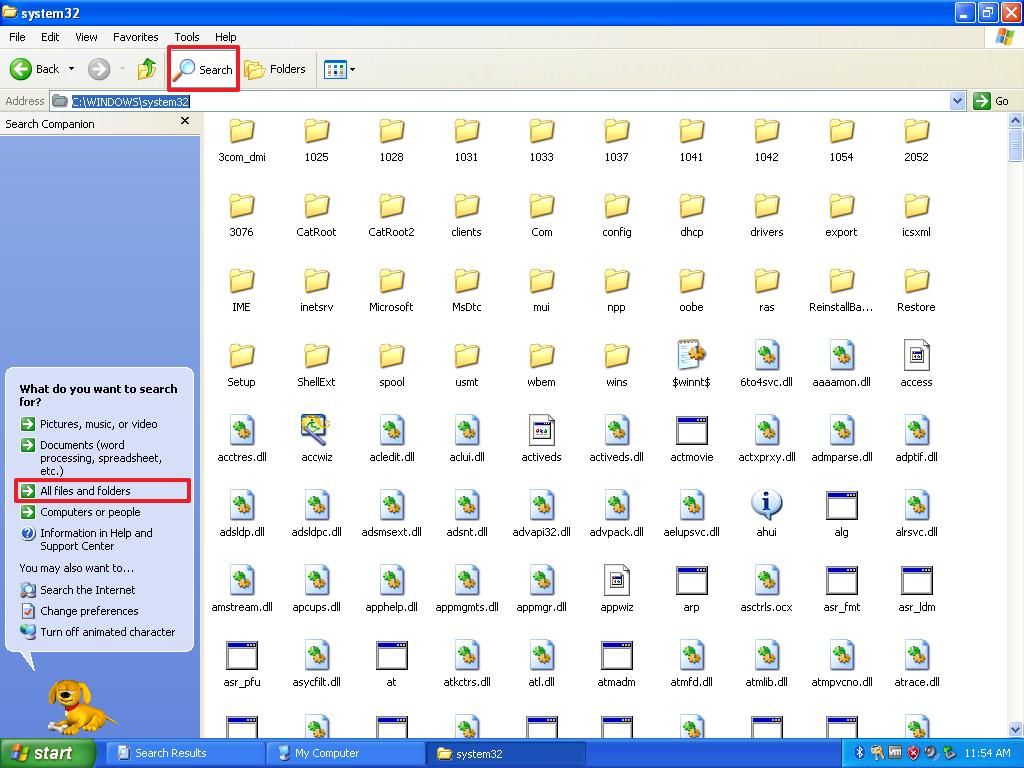The height and width of the screenshot is (768, 1024).
Task: Open the accwiz wizard icon
Action: click(x=316, y=430)
